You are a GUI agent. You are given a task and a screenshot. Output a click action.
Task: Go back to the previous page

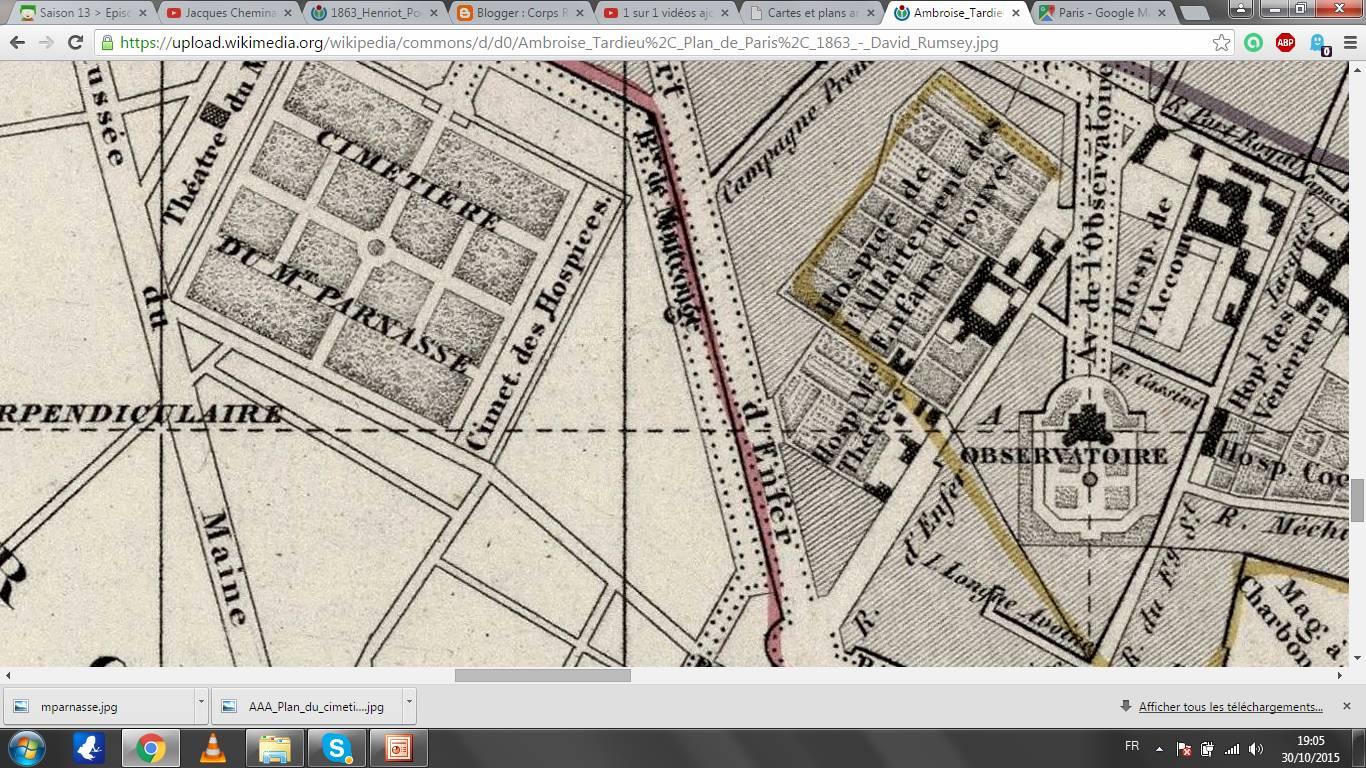coord(17,43)
